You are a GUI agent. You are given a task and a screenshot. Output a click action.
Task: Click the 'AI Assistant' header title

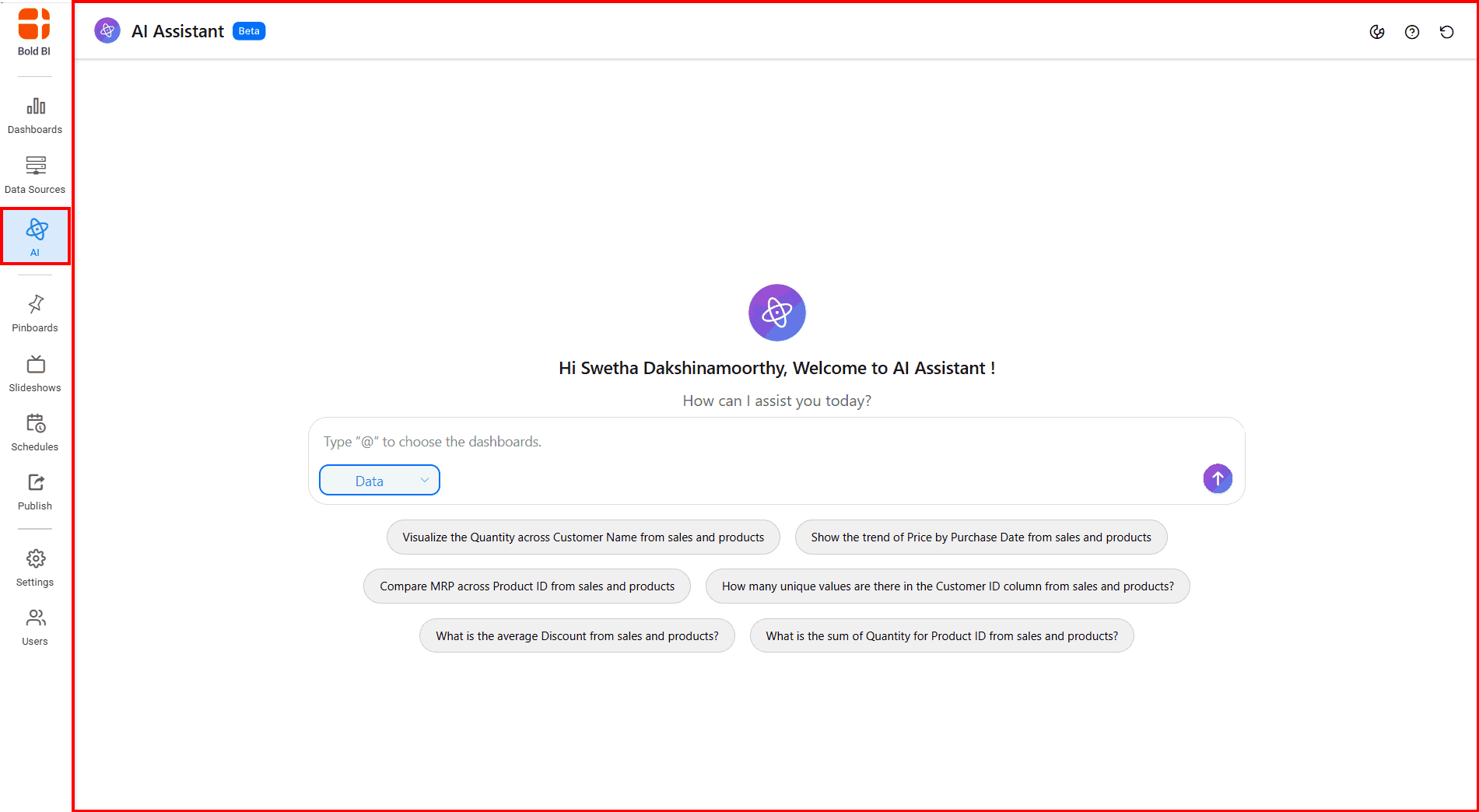pos(177,31)
